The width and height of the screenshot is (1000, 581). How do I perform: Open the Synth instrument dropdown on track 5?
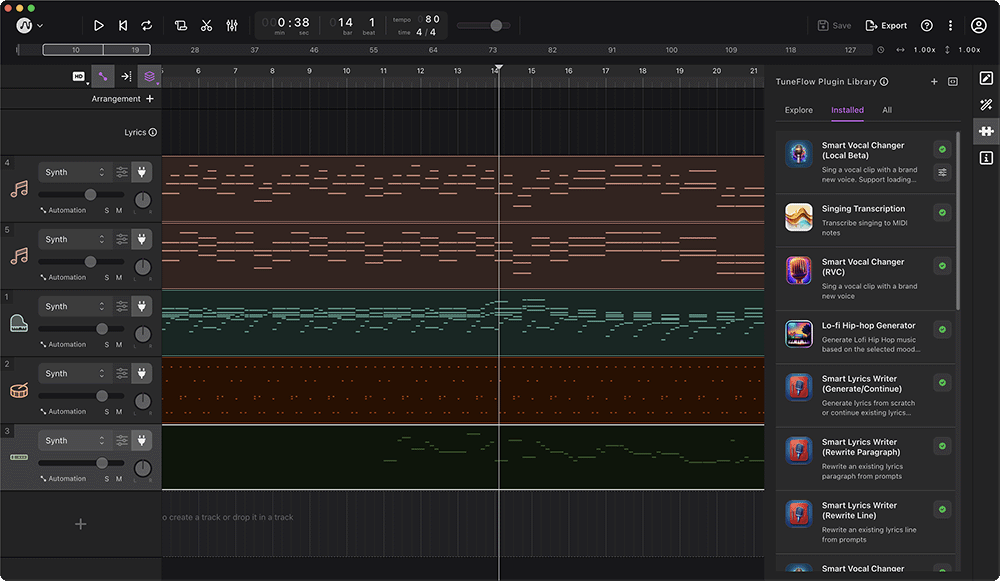74,239
